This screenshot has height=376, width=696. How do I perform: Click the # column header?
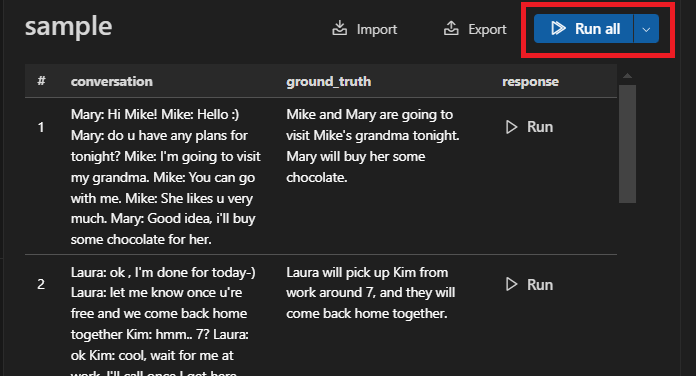41,81
